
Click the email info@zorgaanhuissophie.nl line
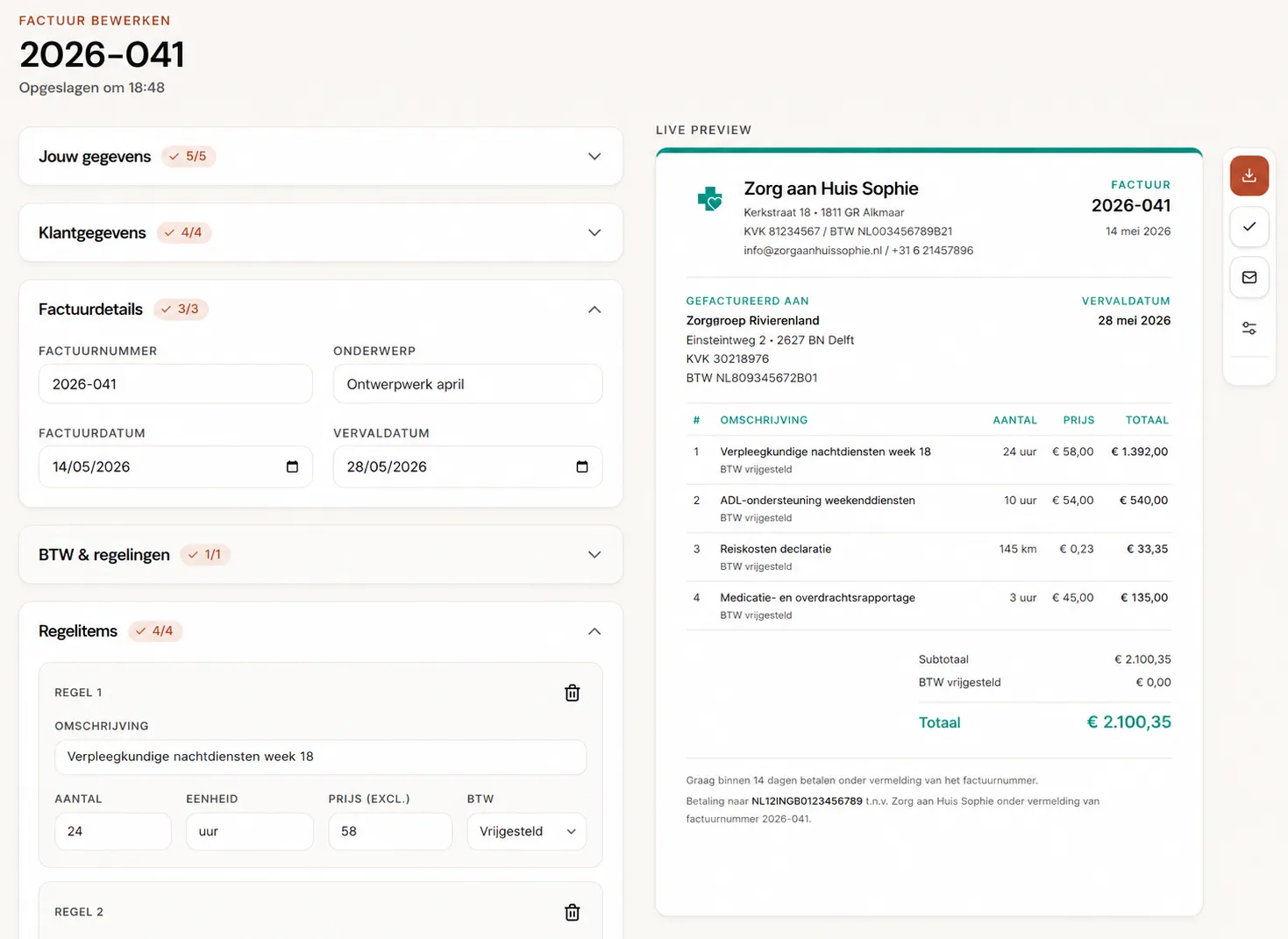point(858,251)
